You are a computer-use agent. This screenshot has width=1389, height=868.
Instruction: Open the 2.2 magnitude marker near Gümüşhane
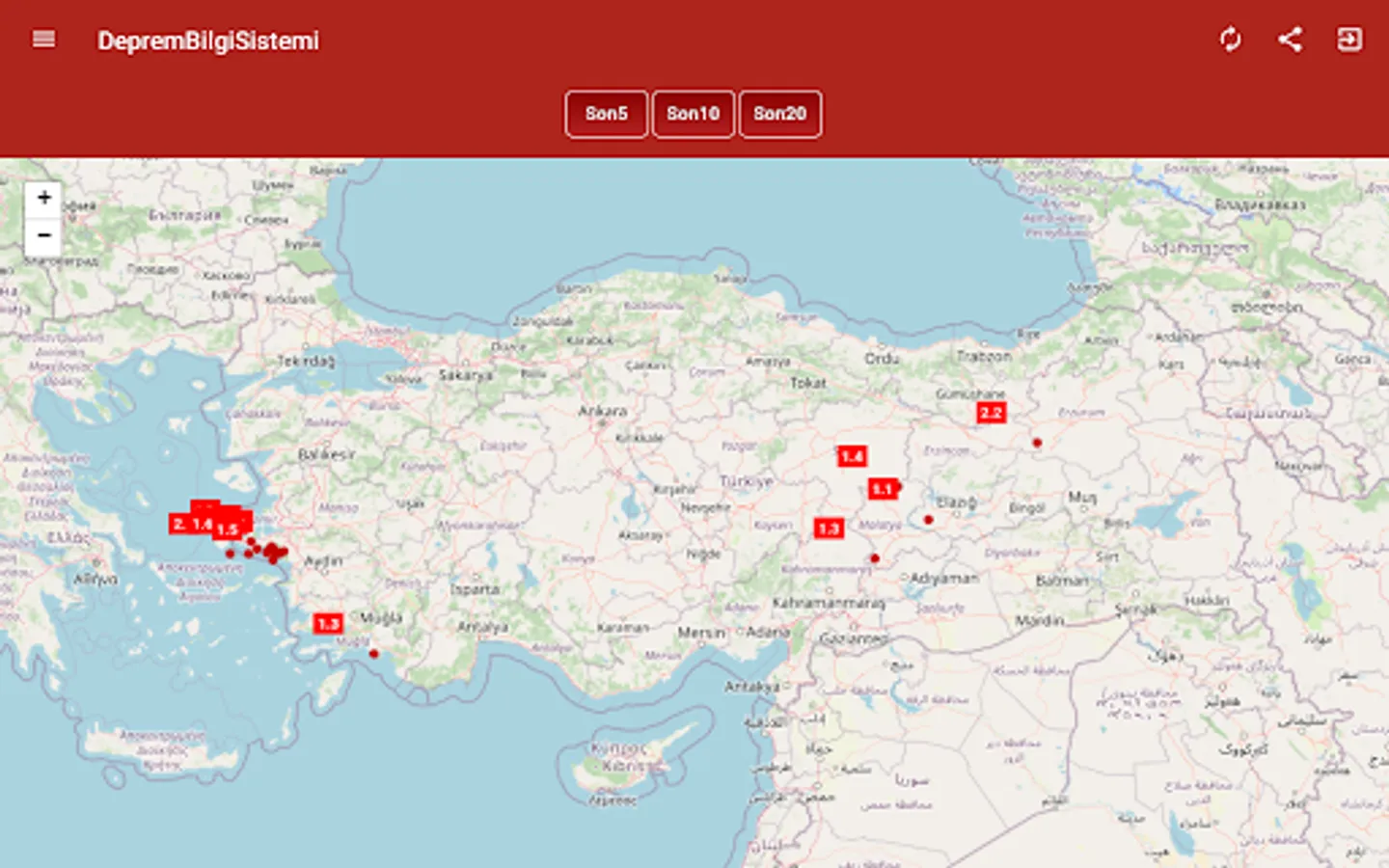[x=991, y=413]
